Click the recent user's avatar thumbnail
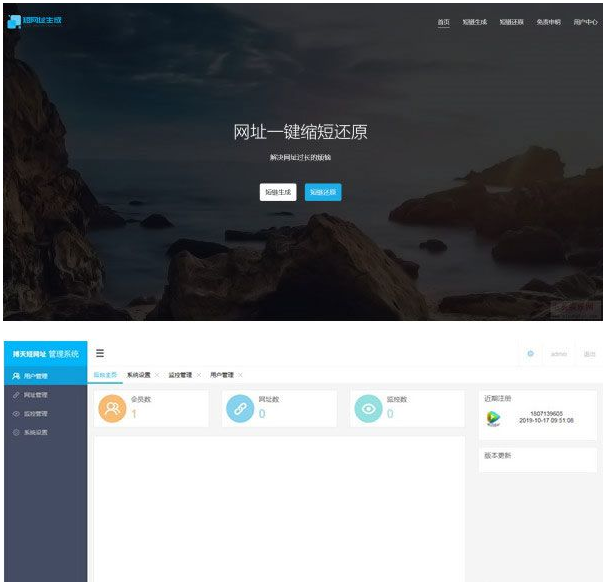Viewport: 606px width, 582px height. (493, 418)
